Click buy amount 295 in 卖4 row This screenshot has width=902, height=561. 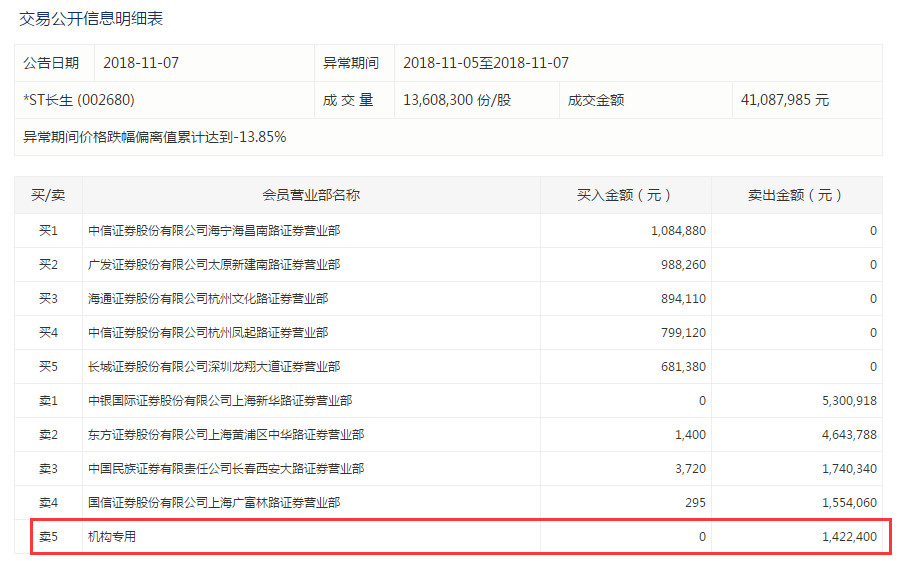pos(695,502)
